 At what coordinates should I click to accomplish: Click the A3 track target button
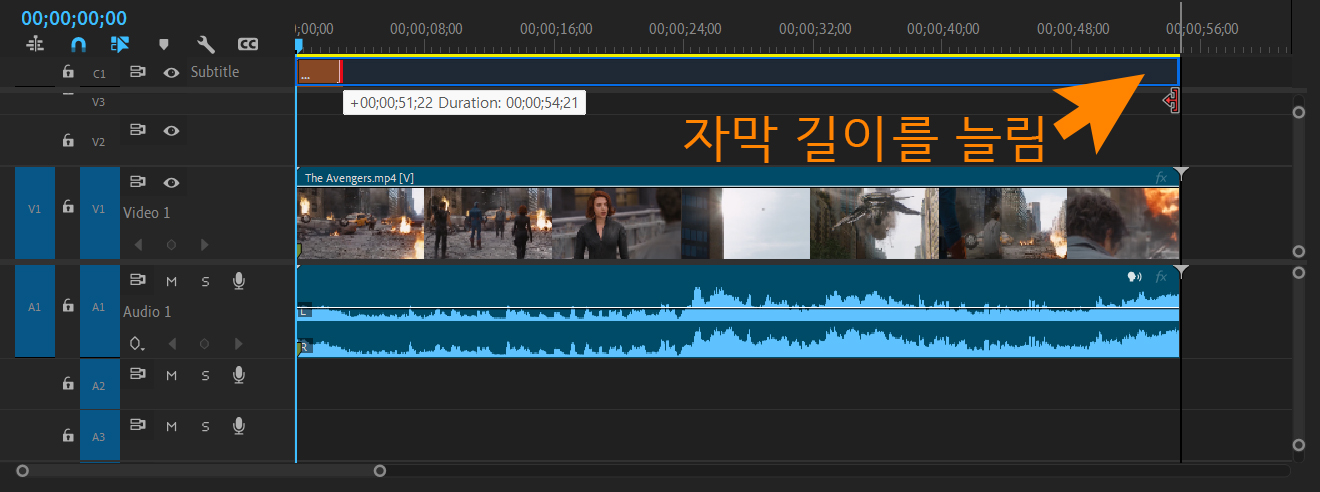click(x=99, y=437)
